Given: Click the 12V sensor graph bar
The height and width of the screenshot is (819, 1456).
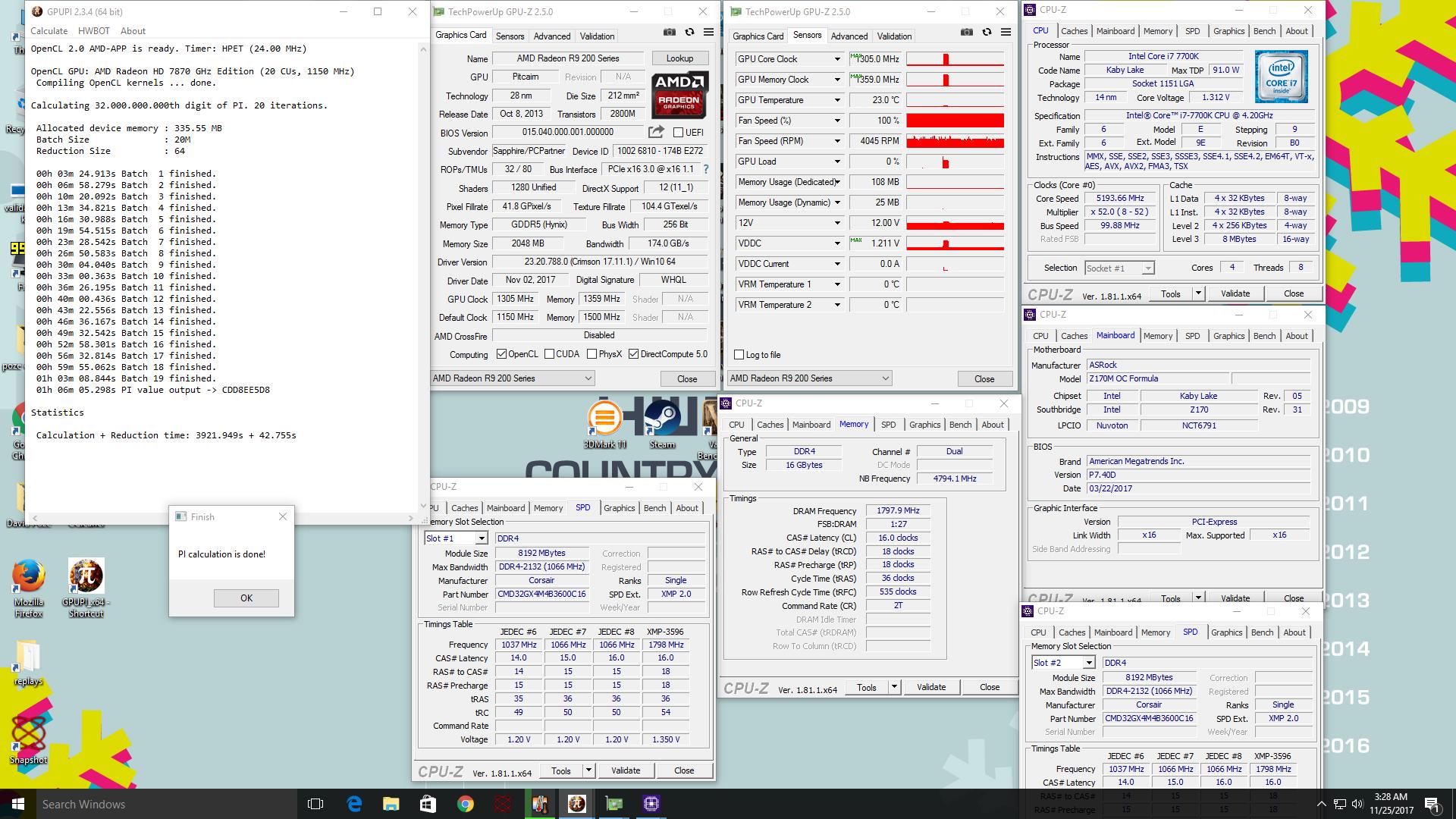Looking at the screenshot, I should (955, 223).
